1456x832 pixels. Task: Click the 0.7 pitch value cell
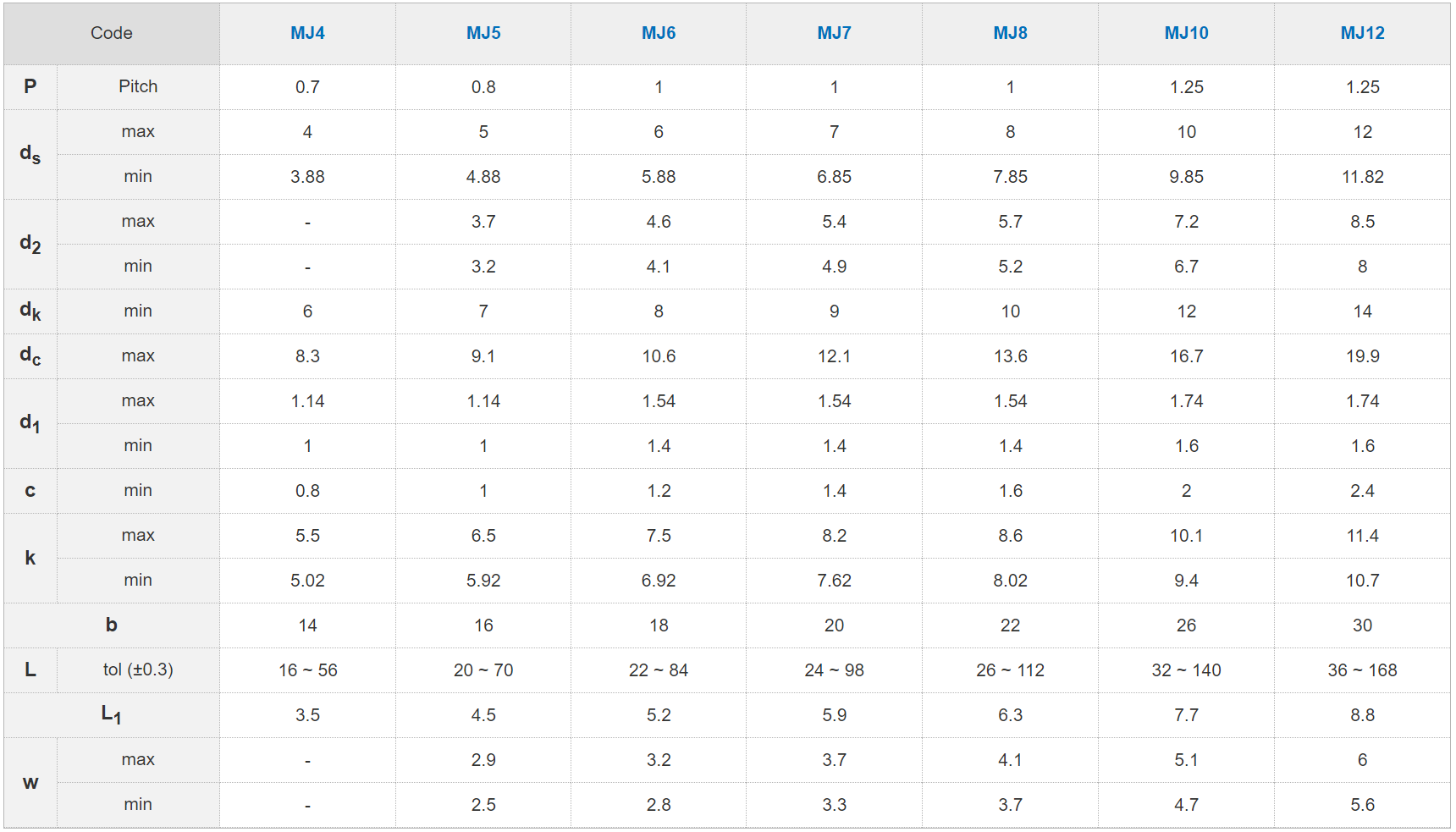tap(307, 87)
